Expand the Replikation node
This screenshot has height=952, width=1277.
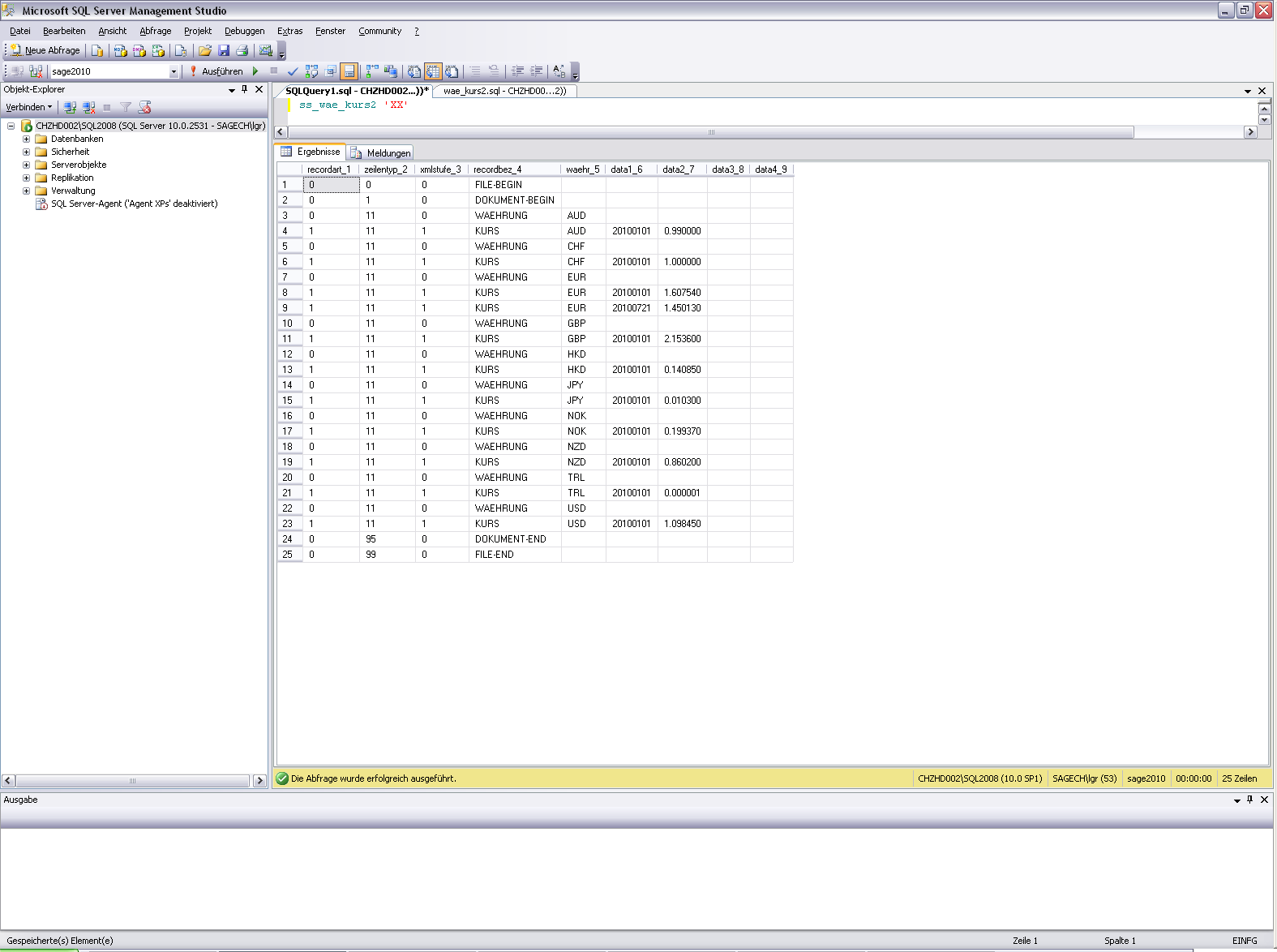click(26, 178)
